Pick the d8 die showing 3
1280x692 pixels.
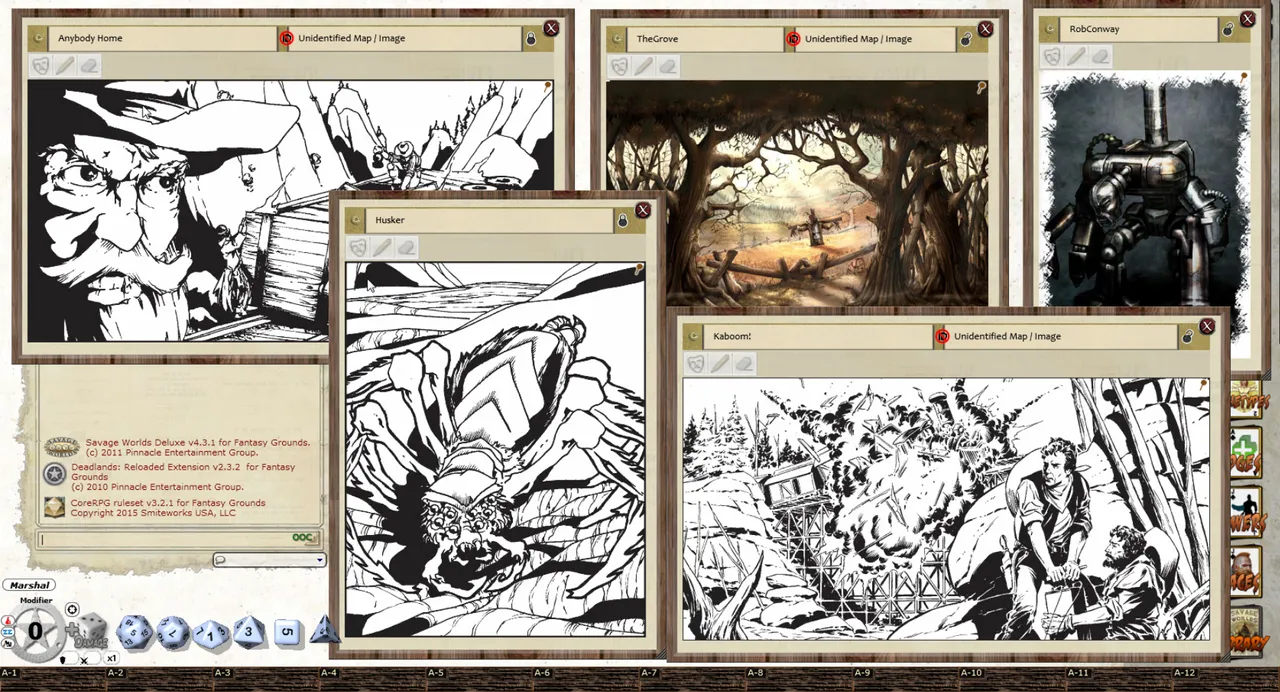click(249, 632)
